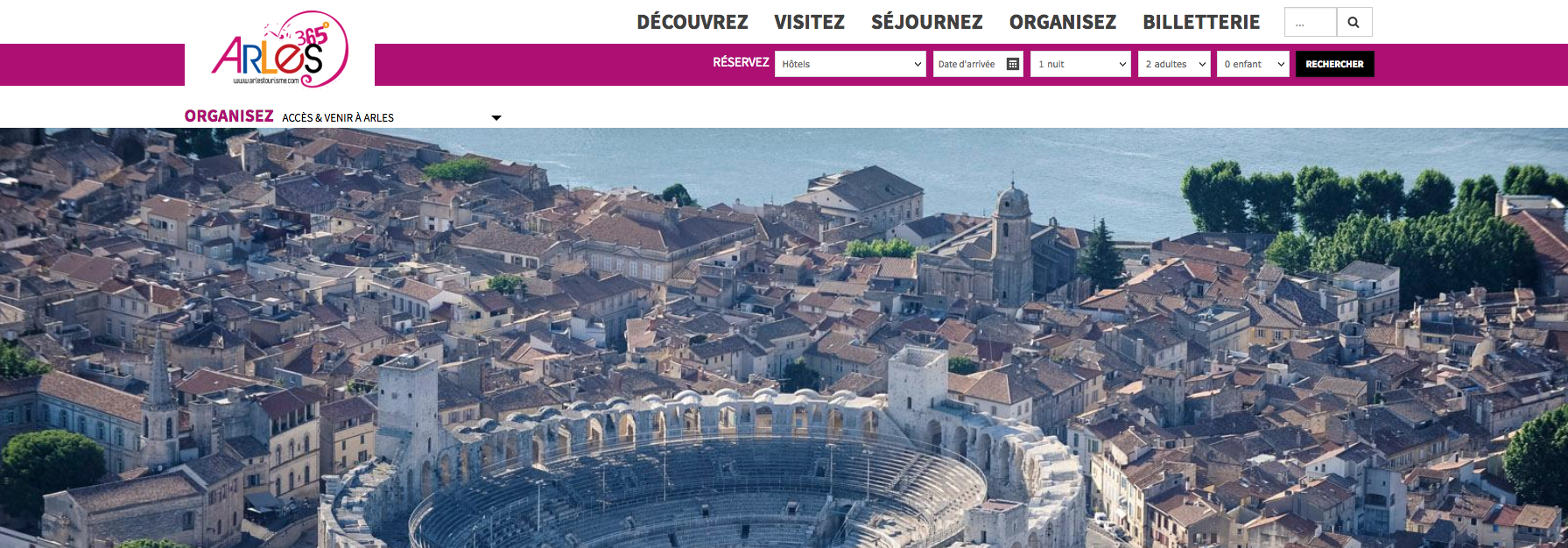The image size is (1568, 548).
Task: Click the Organisez section heading link
Action: [229, 116]
